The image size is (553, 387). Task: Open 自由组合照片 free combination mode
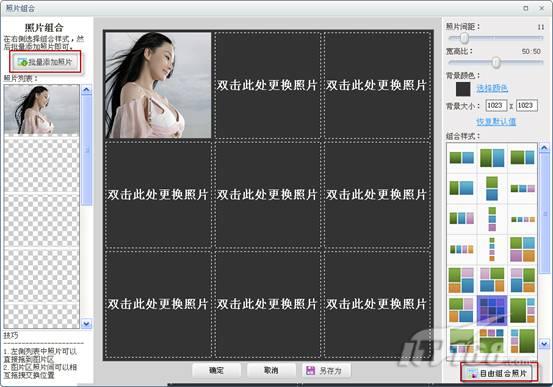(499, 373)
